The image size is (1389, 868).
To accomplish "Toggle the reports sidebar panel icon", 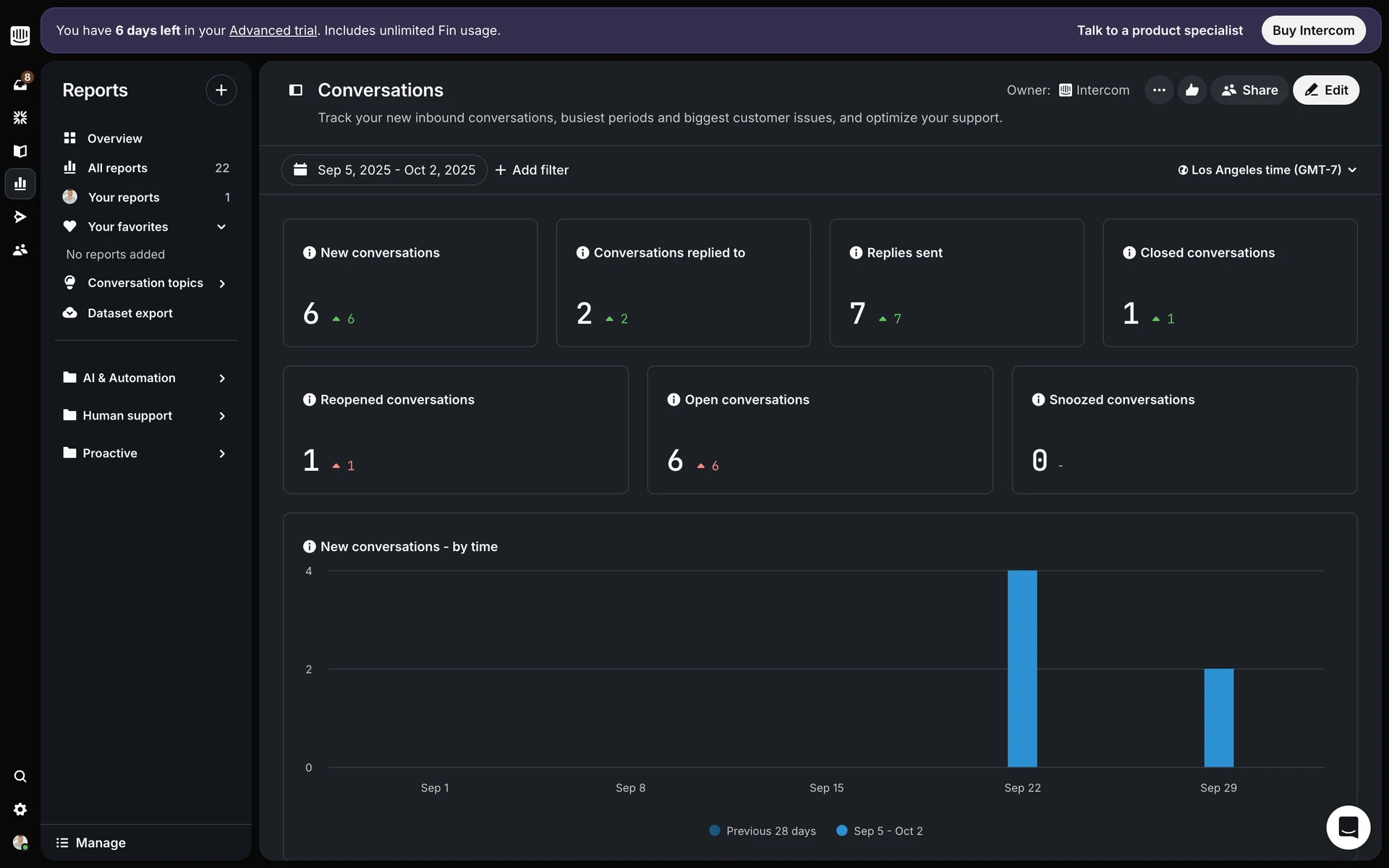I will [296, 90].
